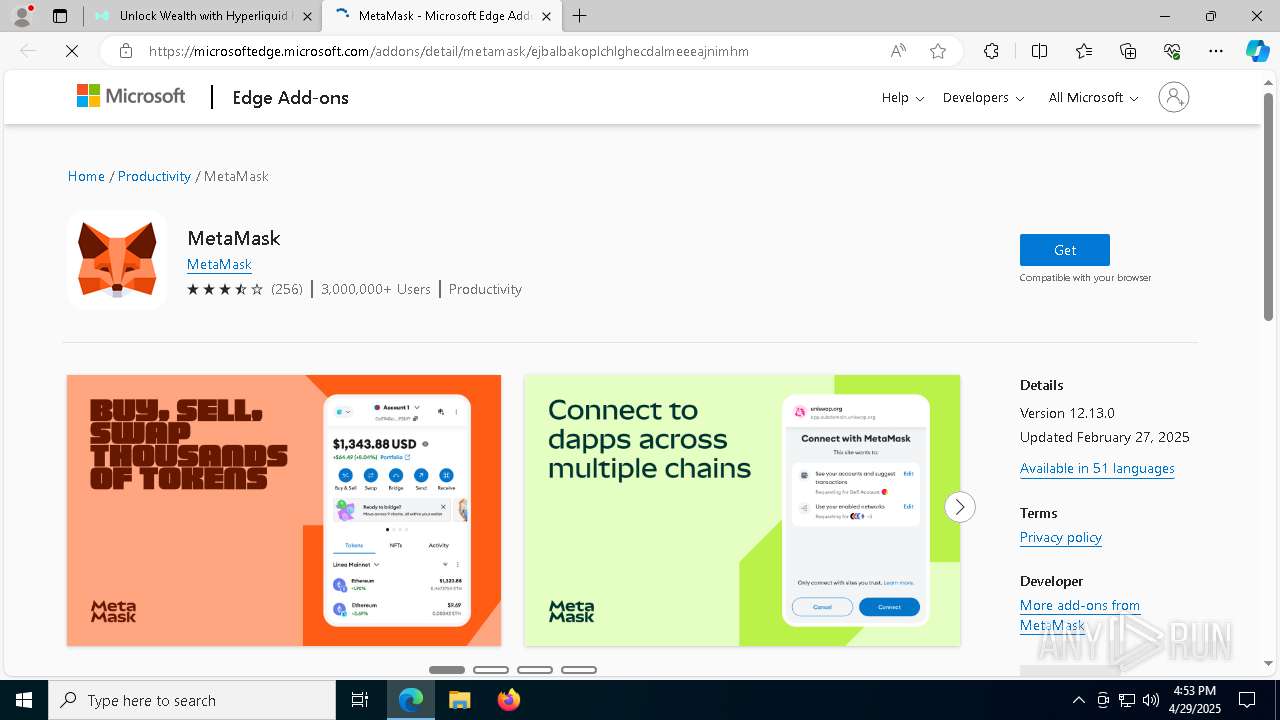Screen dimensions: 1280x720
Task: Expand the Help dropdown
Action: (x=902, y=97)
